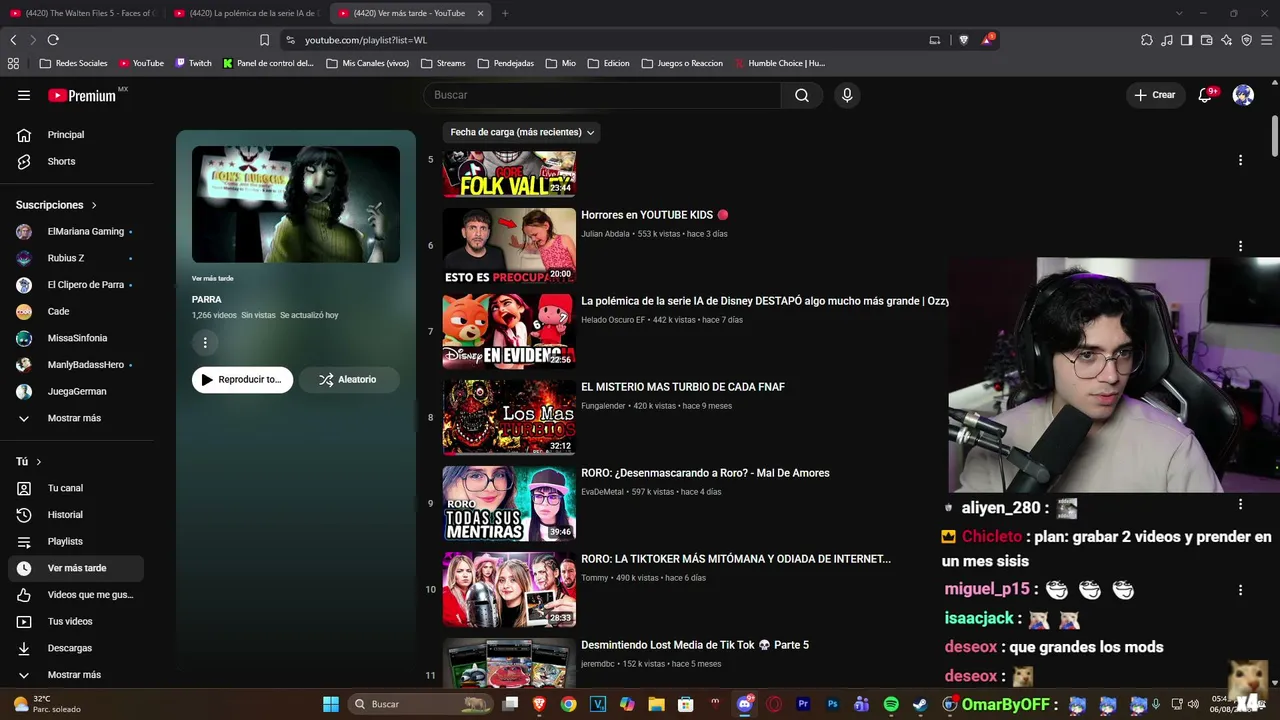Open Horrores en YOUTUBE KIDS thumbnail

(x=509, y=246)
